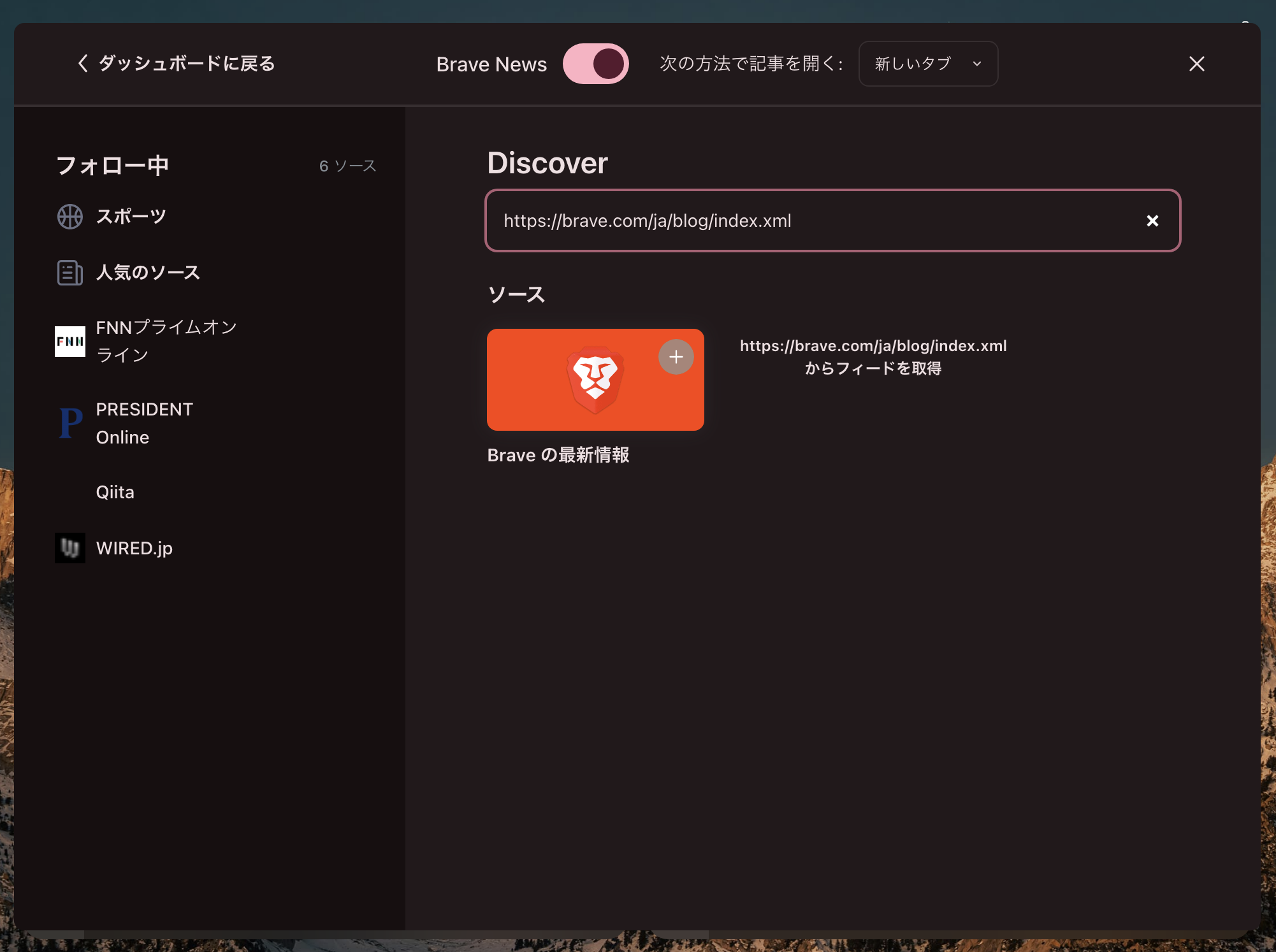1276x952 pixels.
Task: Click the ソース section heading
Action: click(x=516, y=294)
